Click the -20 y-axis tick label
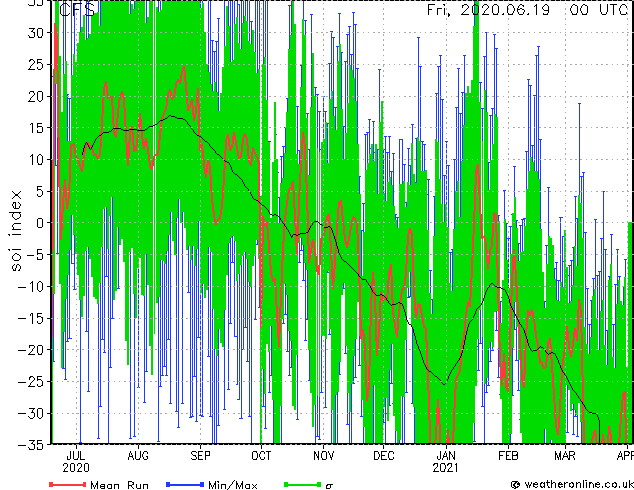 click(x=31, y=350)
